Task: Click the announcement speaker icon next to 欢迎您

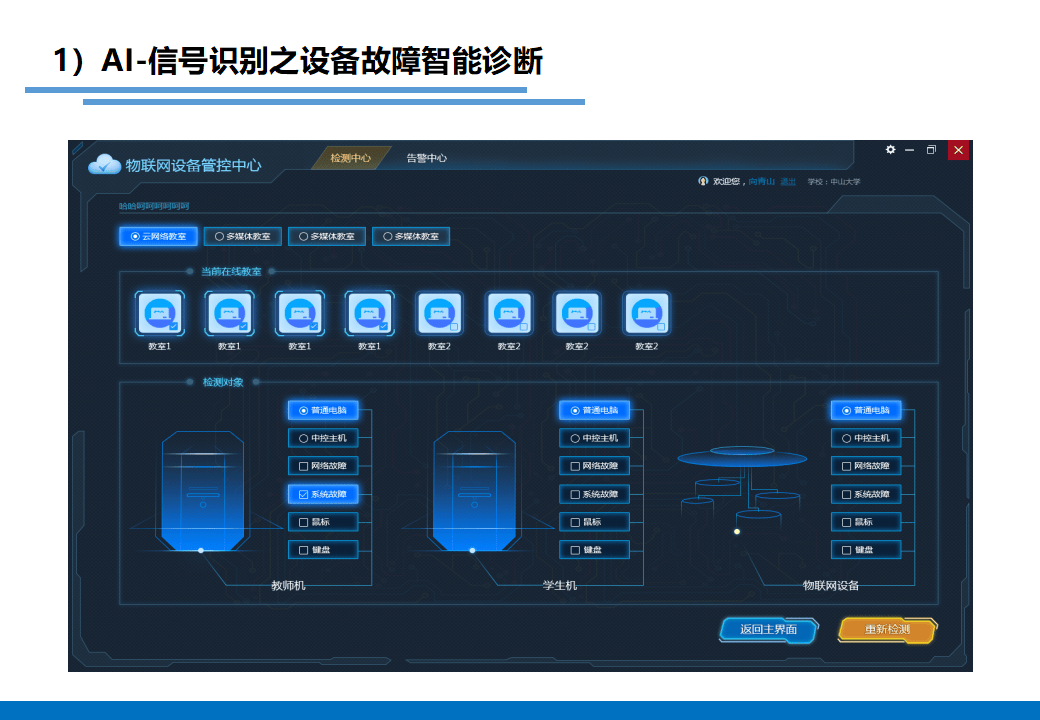Action: pos(701,180)
